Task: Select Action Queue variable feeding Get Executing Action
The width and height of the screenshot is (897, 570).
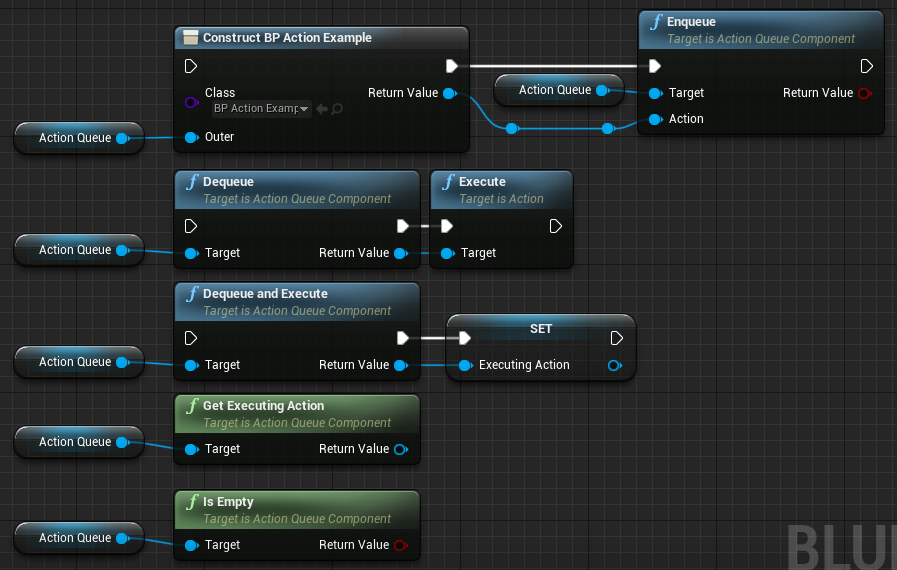Action: (78, 442)
